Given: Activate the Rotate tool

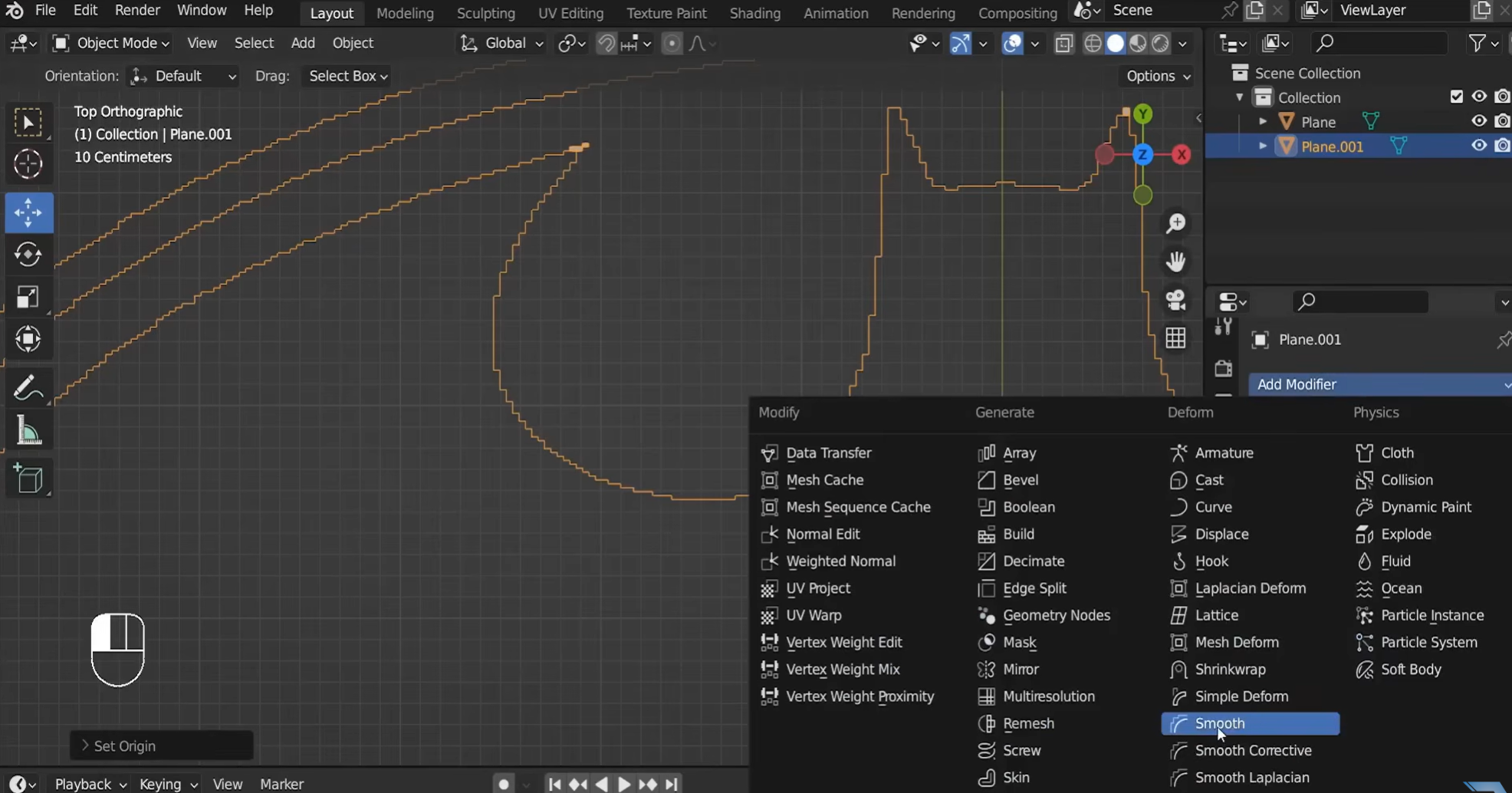Looking at the screenshot, I should click(28, 255).
